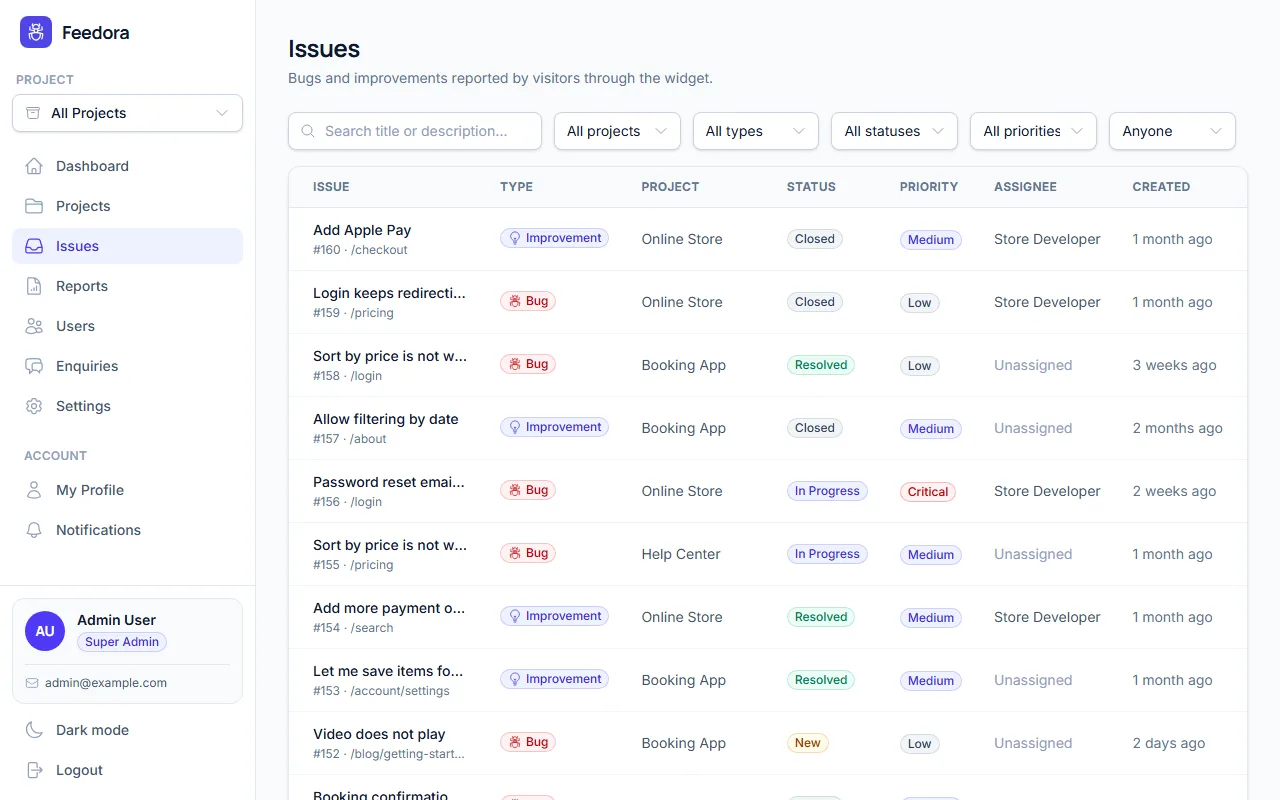Click the Enquiries chat bubble icon
This screenshot has width=1280, height=800.
[34, 366]
